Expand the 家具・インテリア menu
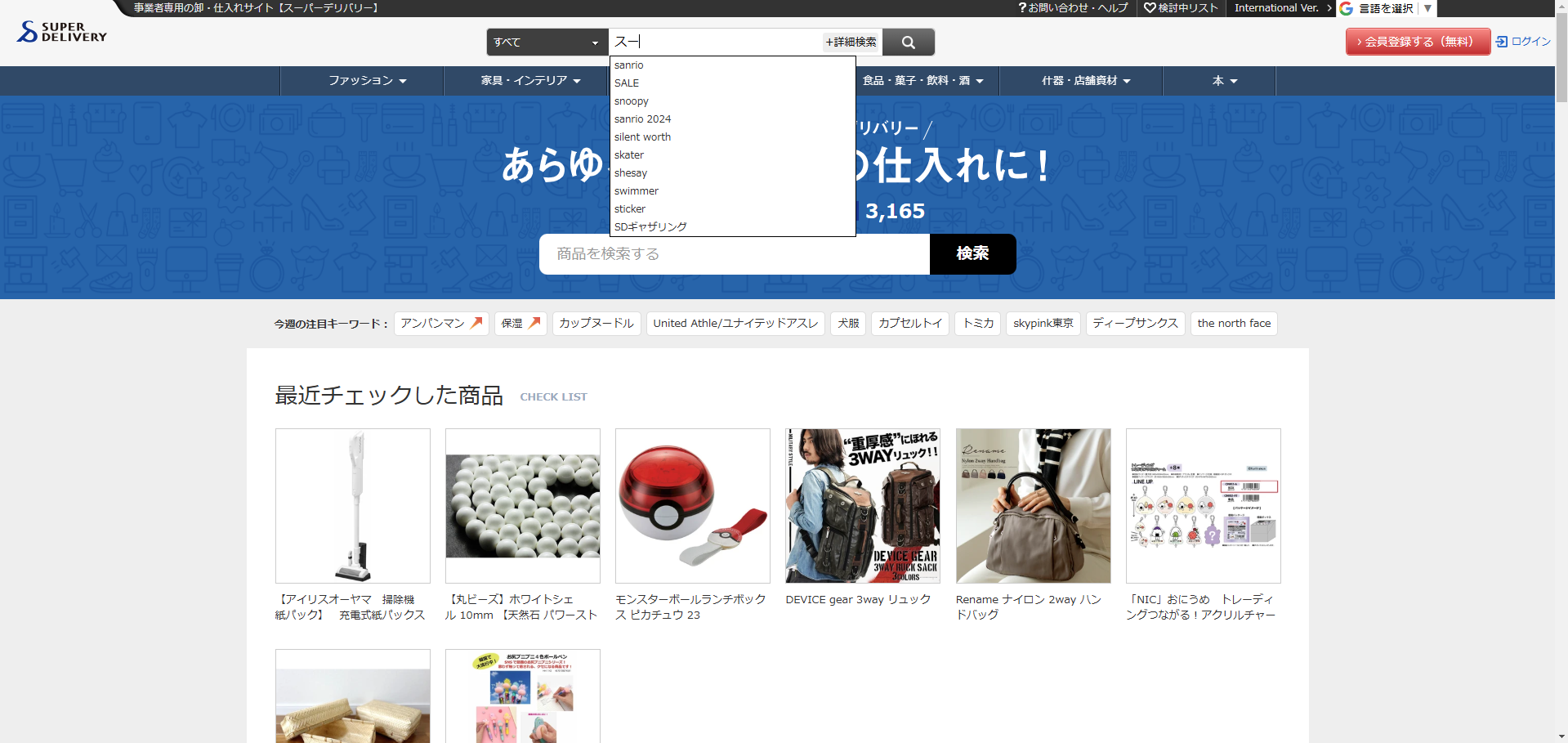This screenshot has height=743, width=1568. [x=530, y=81]
